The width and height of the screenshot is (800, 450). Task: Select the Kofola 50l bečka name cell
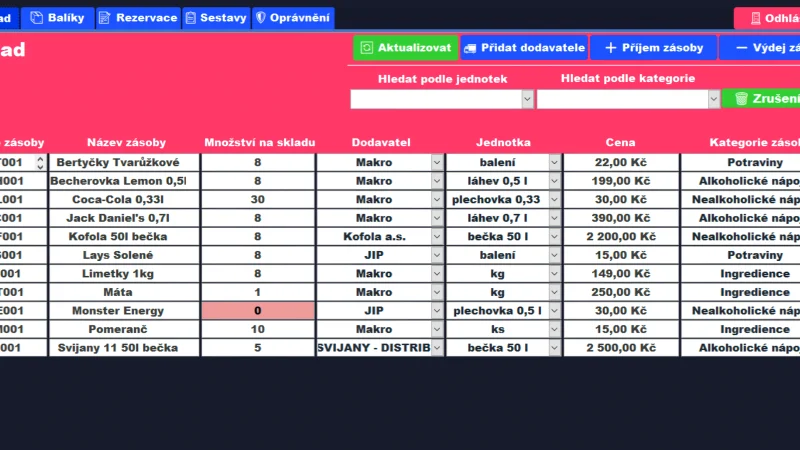[124, 237]
